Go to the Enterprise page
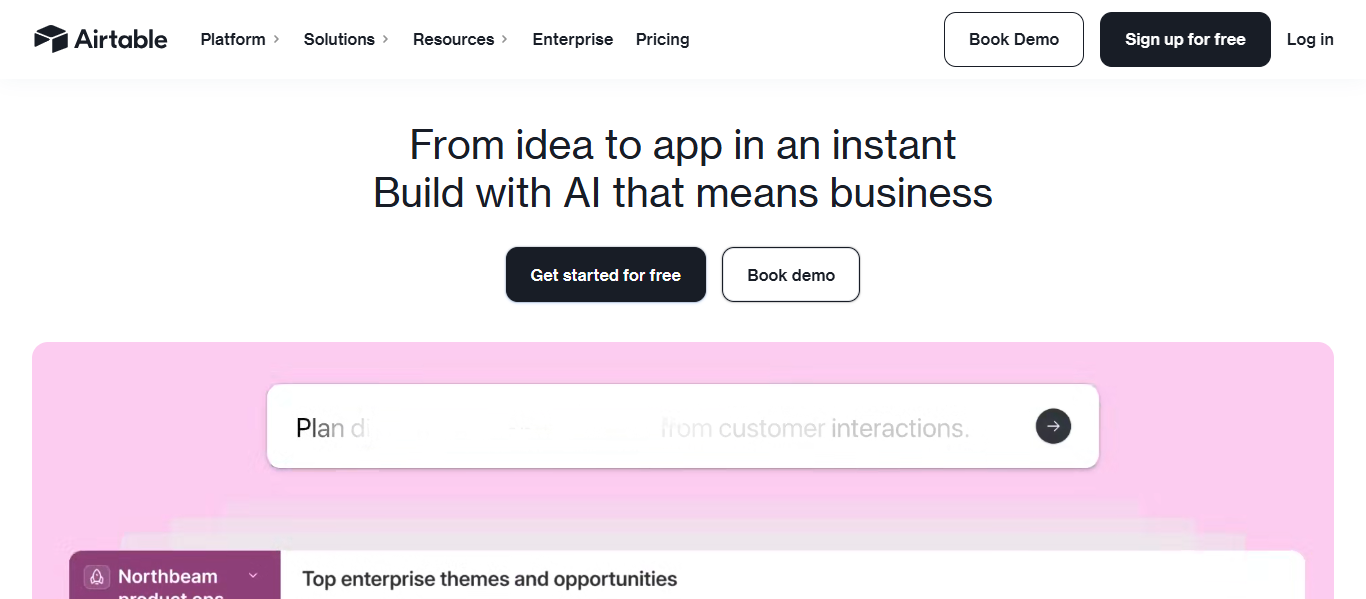The width and height of the screenshot is (1366, 599). (x=573, y=39)
